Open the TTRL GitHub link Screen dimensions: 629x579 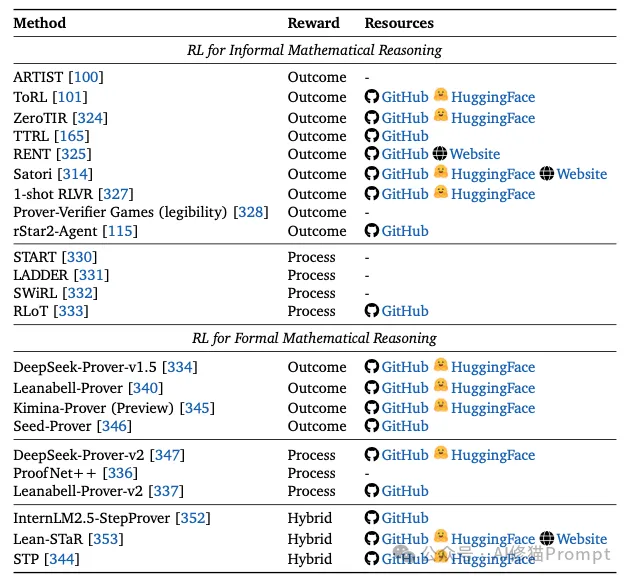[404, 136]
